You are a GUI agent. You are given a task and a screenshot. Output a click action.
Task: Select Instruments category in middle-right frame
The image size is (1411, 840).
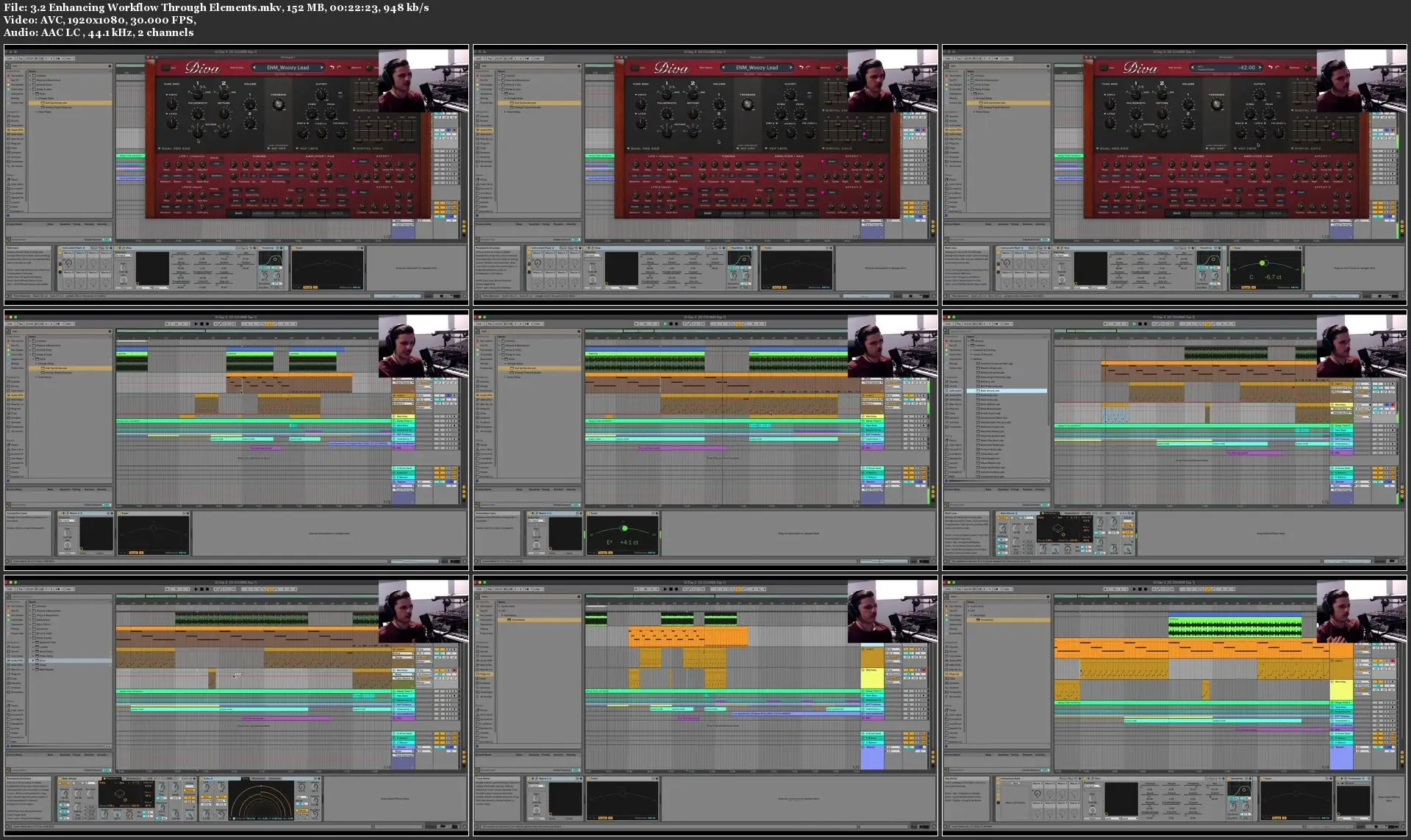click(954, 391)
